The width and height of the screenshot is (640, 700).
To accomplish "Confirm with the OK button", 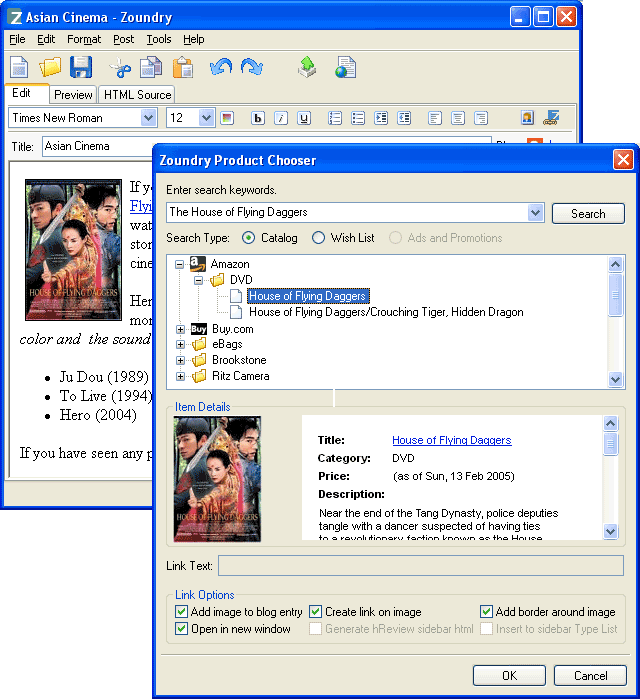I will point(509,675).
